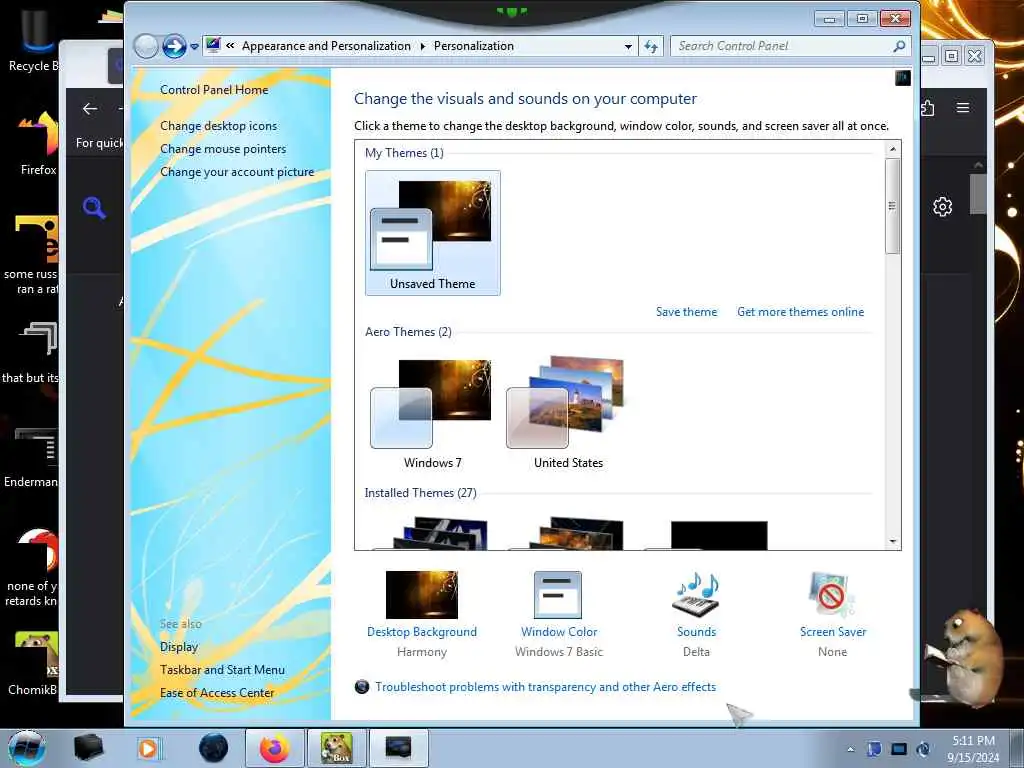Expand the breadcrumb arrow after Appearance and Personalization
This screenshot has height=768, width=1024.
pos(423,46)
